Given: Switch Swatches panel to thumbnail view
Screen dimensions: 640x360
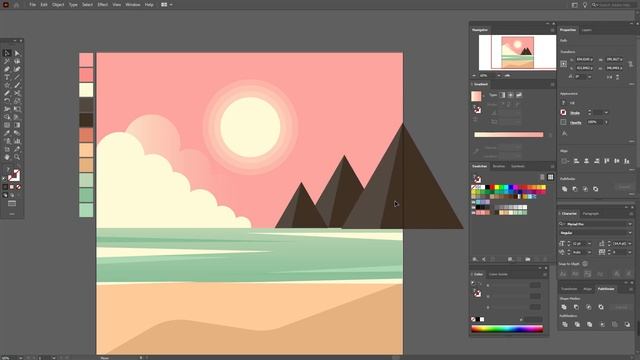Looking at the screenshot, I should 550,177.
